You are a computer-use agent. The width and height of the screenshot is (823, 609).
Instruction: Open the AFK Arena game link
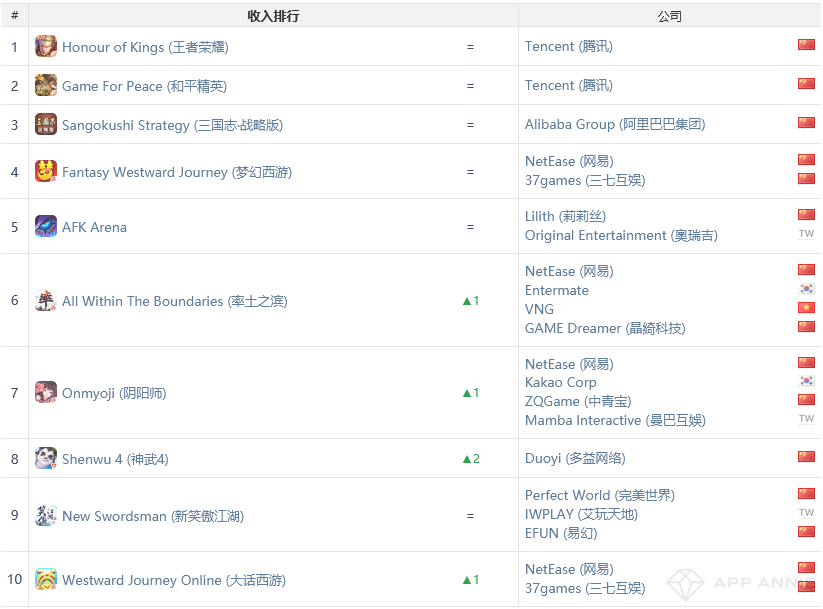point(94,227)
